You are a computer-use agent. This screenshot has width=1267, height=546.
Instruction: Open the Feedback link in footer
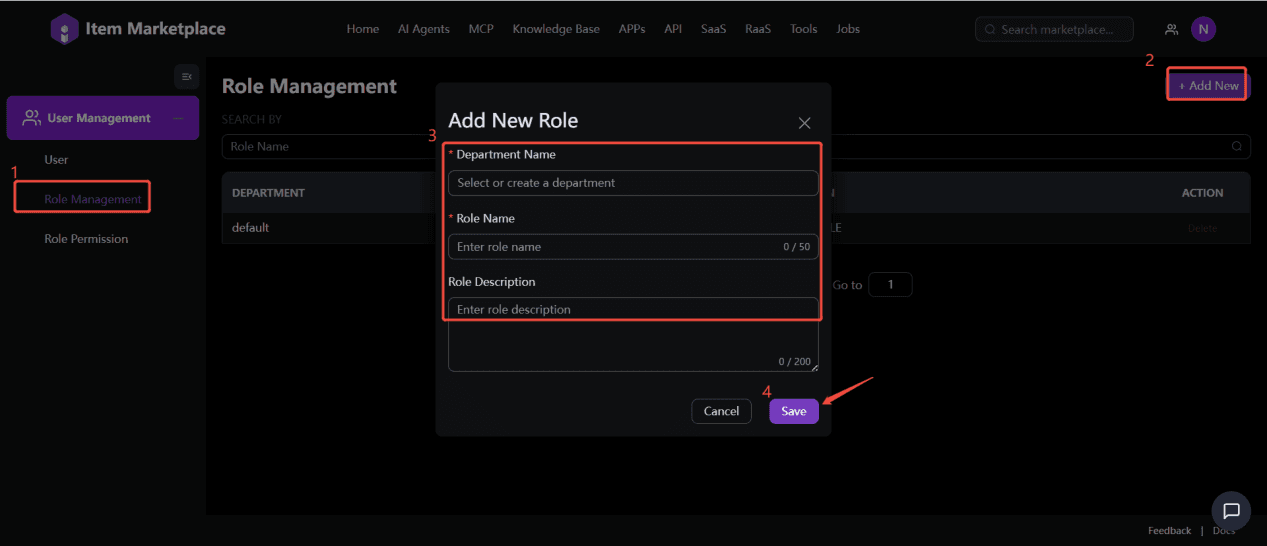point(1169,531)
